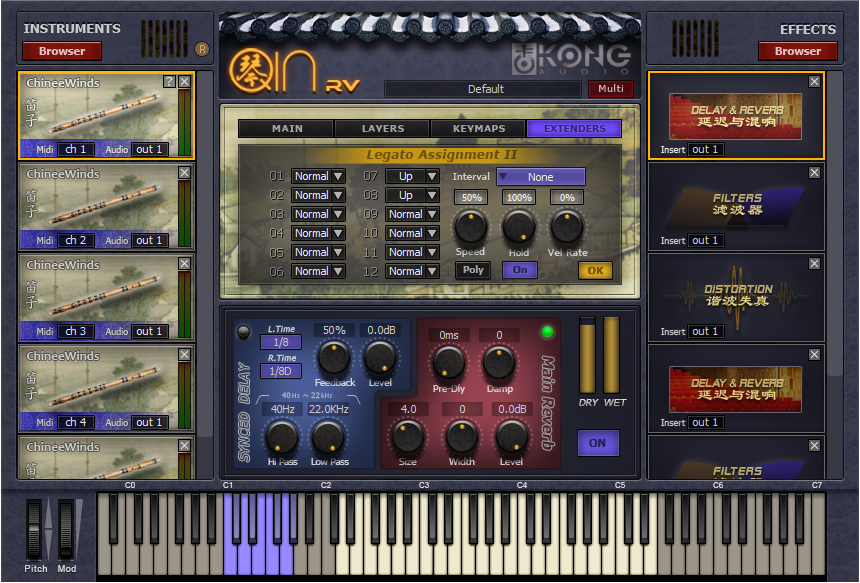Click the delay Level knob
The height and width of the screenshot is (583, 860).
380,358
